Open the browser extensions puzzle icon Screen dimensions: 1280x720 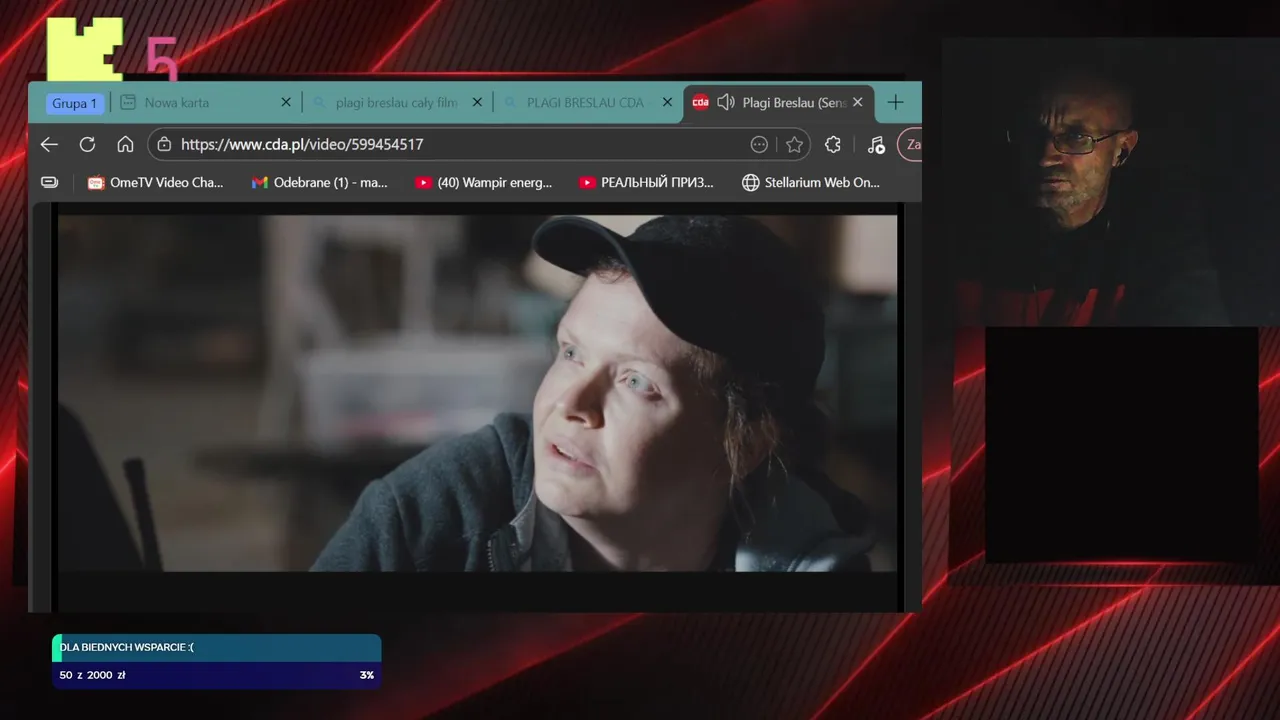coord(833,145)
